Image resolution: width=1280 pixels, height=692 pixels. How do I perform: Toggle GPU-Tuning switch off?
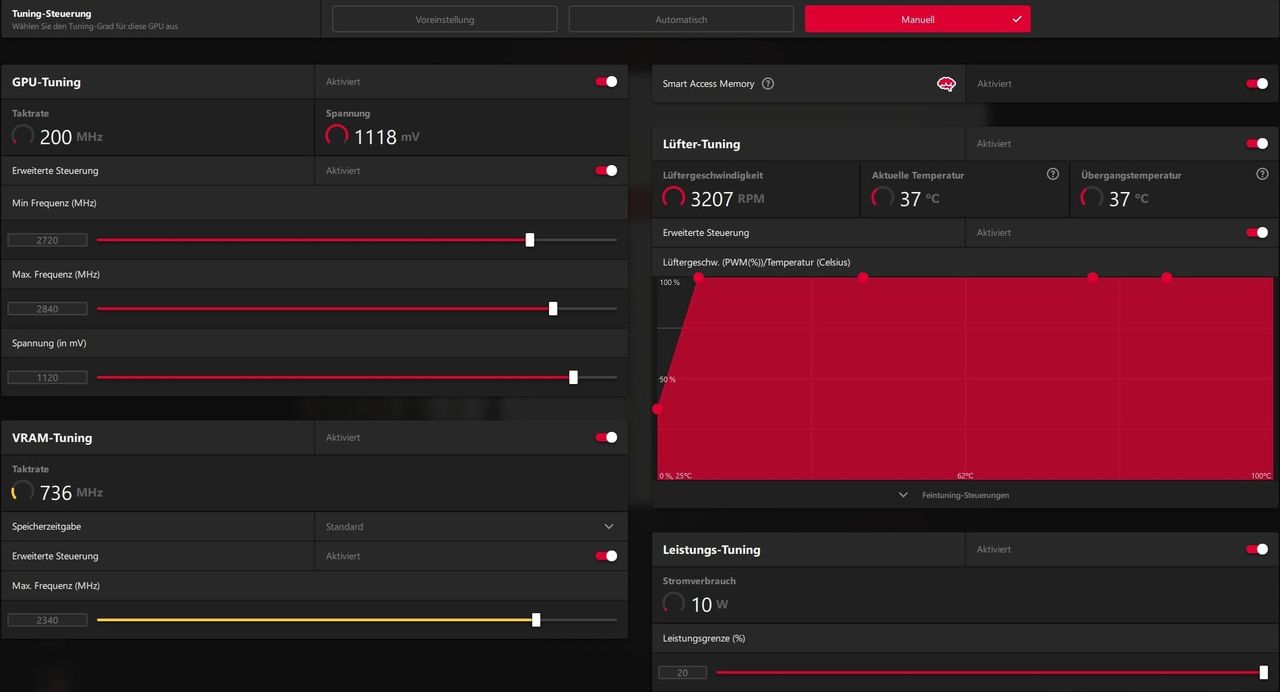pyautogui.click(x=606, y=82)
